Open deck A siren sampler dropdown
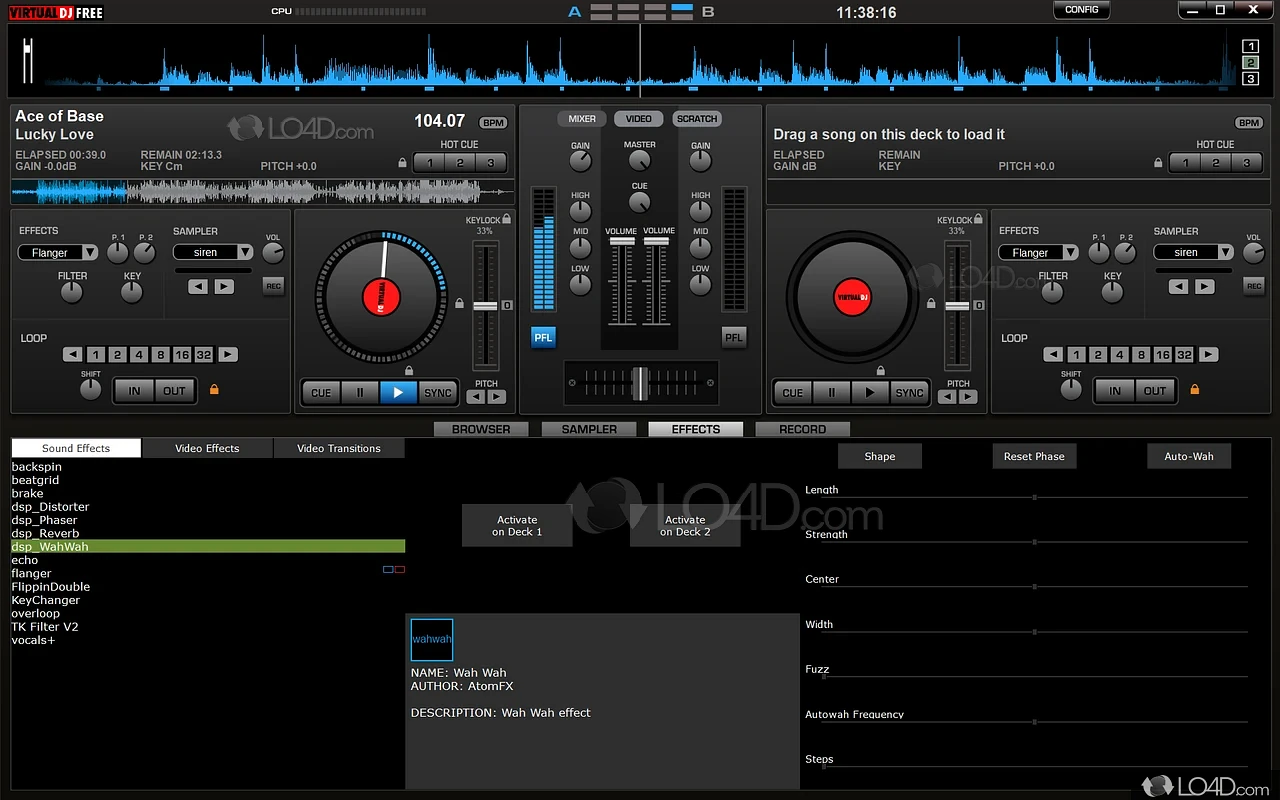 [x=214, y=253]
